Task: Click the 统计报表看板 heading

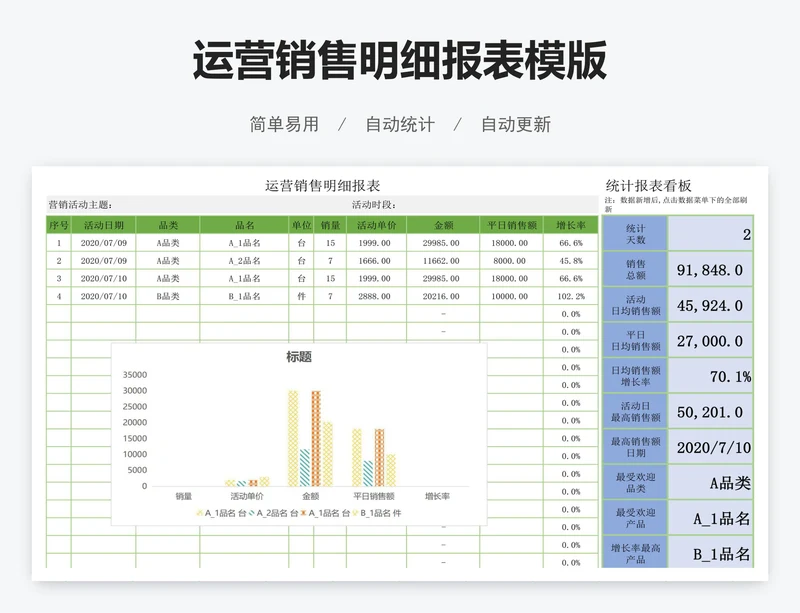Action: (x=648, y=185)
